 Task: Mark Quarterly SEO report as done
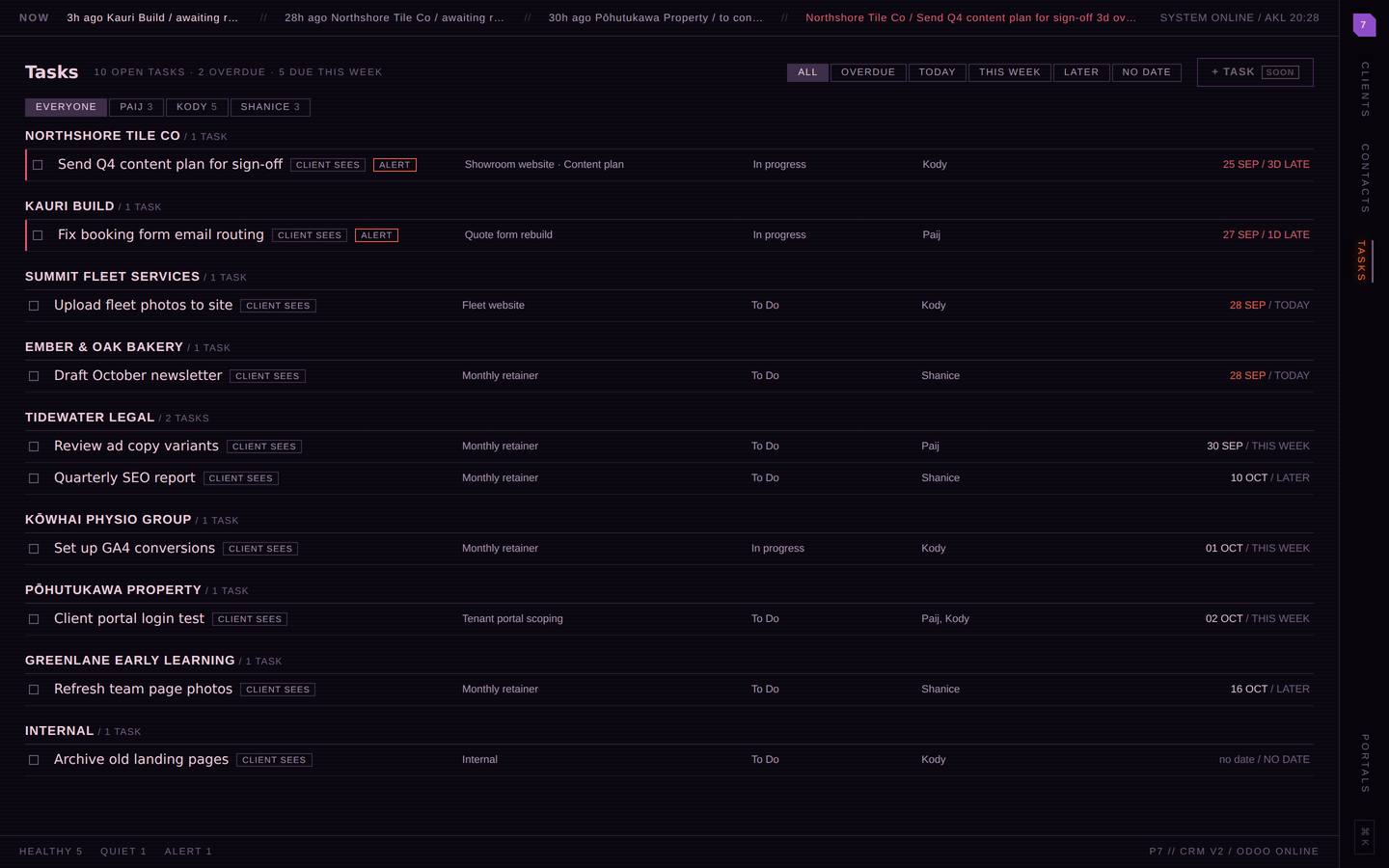[x=34, y=478]
